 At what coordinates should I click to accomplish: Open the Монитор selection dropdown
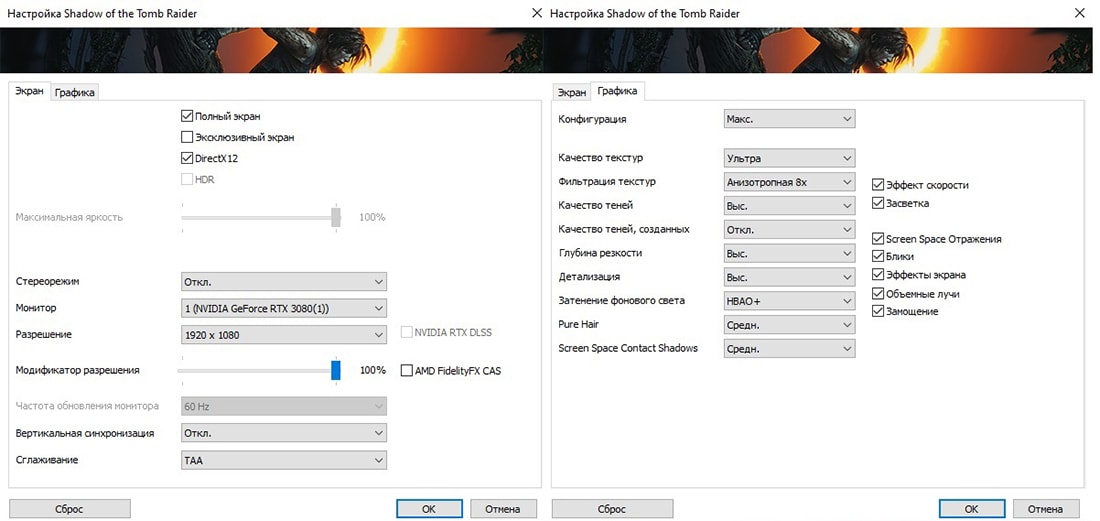(283, 308)
